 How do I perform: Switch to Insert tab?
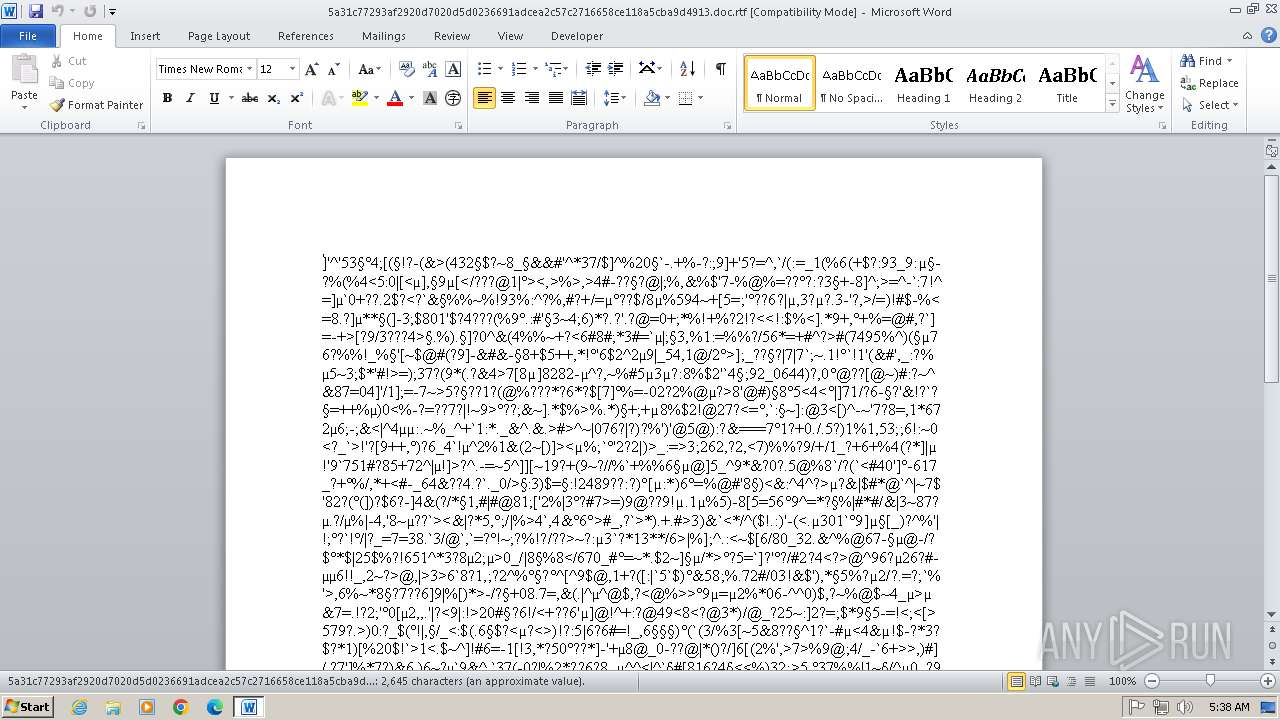(x=145, y=36)
